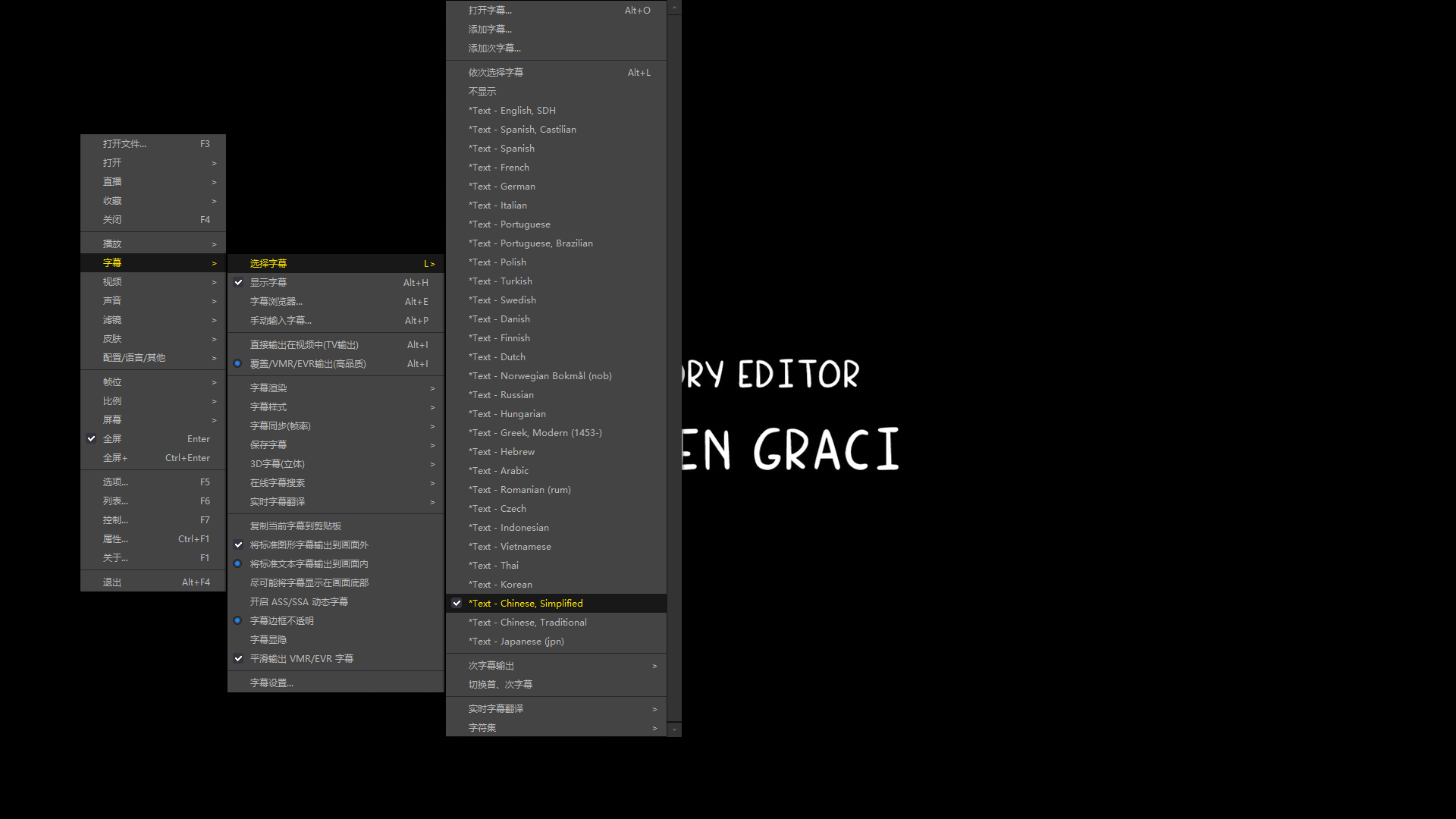This screenshot has width=1456, height=819.
Task: Open the 皮肤 submenu
Action: pyautogui.click(x=153, y=339)
